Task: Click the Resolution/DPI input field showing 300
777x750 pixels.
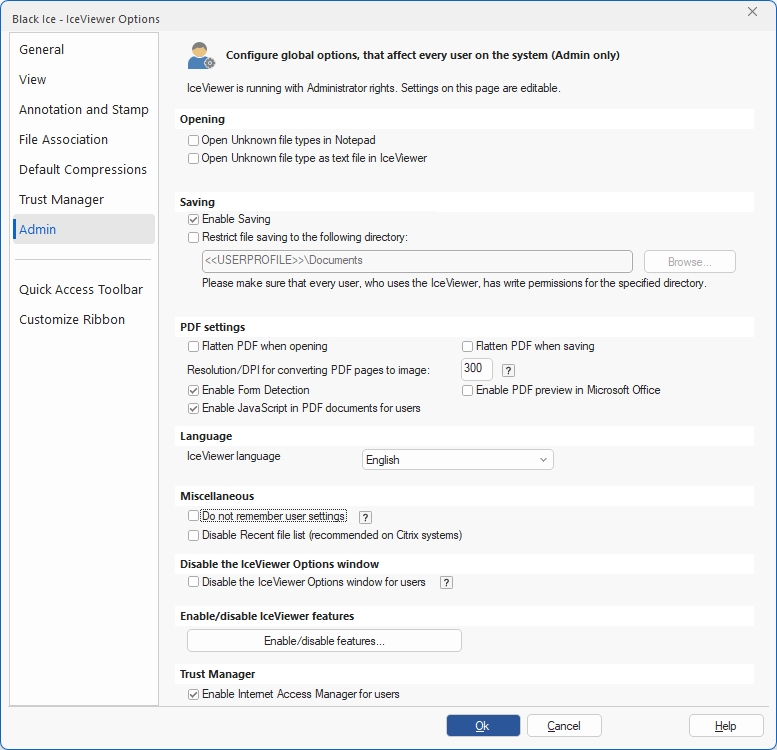Action: pos(476,369)
